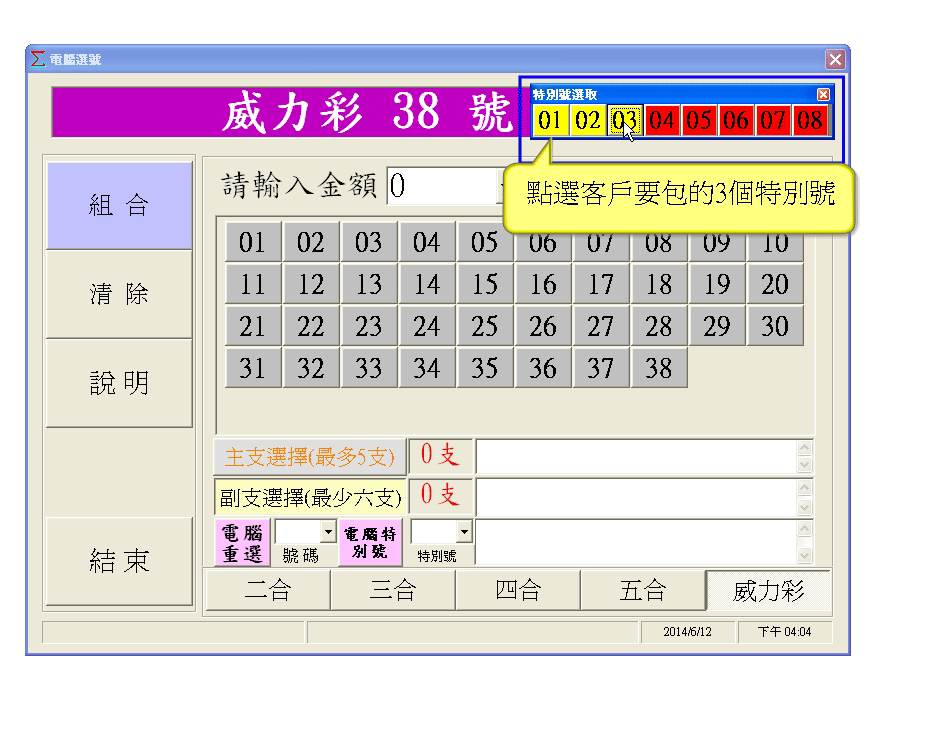
Task: Select number 23 in the grid
Action: coord(369,327)
